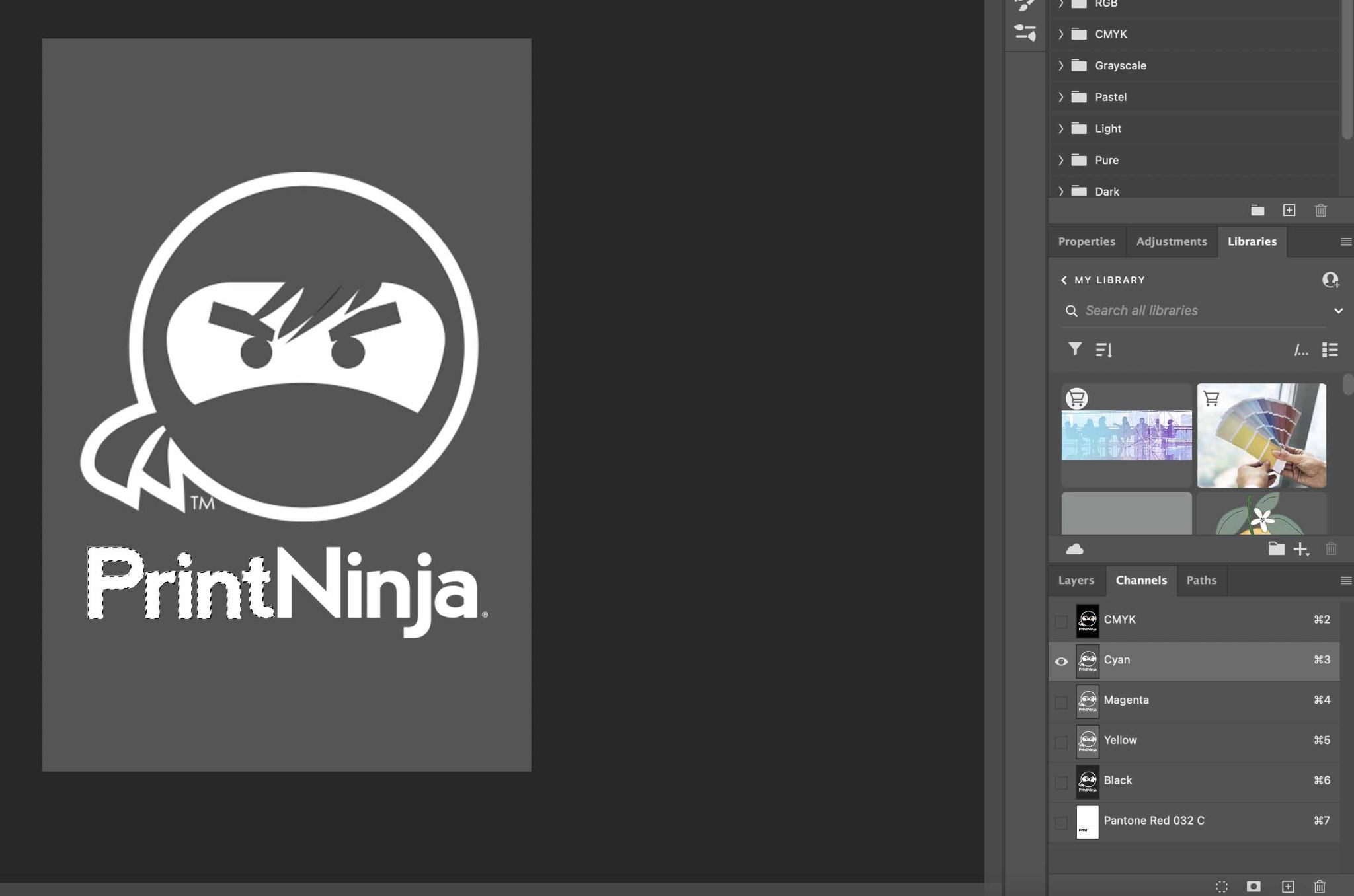Switch Libraries panel to list view
This screenshot has height=896, width=1354.
point(1329,350)
